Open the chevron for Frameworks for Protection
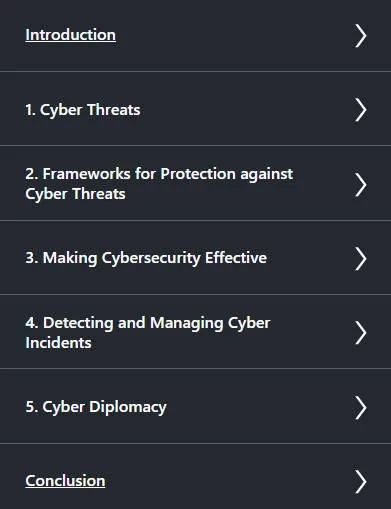Image resolution: width=391 pixels, height=509 pixels. pyautogui.click(x=360, y=185)
